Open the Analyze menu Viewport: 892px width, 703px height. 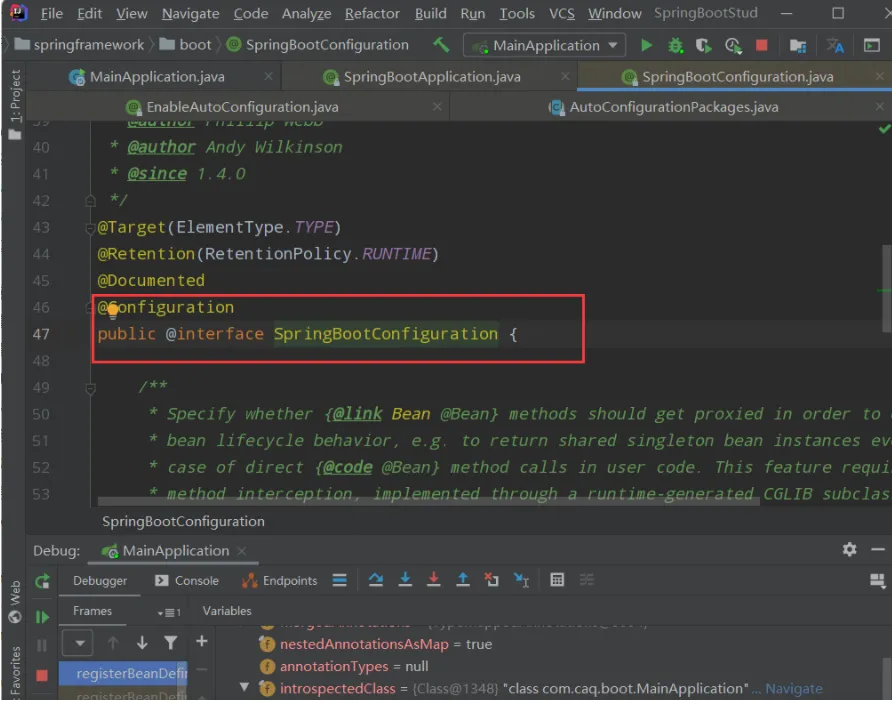(x=306, y=13)
